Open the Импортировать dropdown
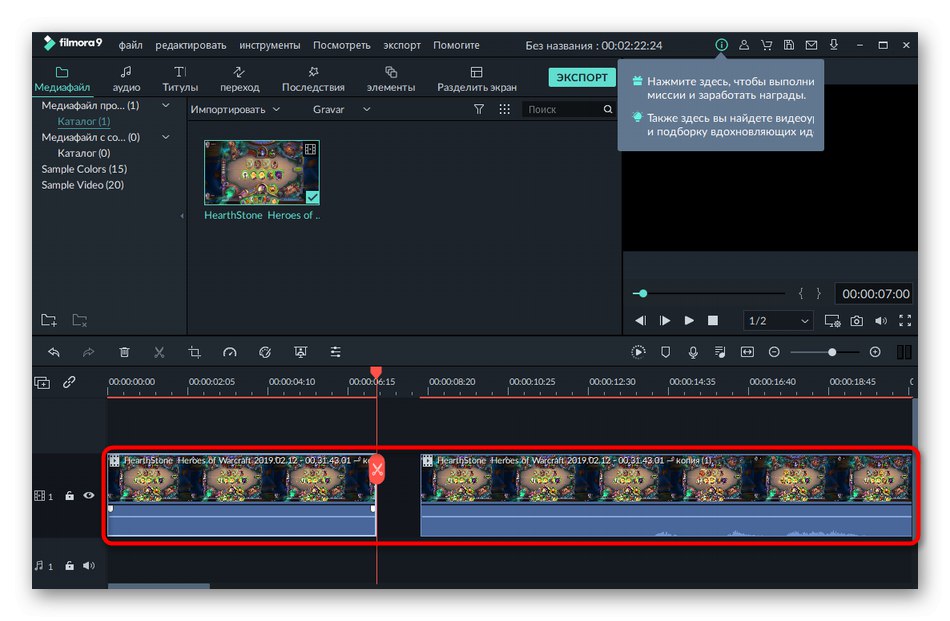Image resolution: width=950 pixels, height=621 pixels. tap(235, 109)
